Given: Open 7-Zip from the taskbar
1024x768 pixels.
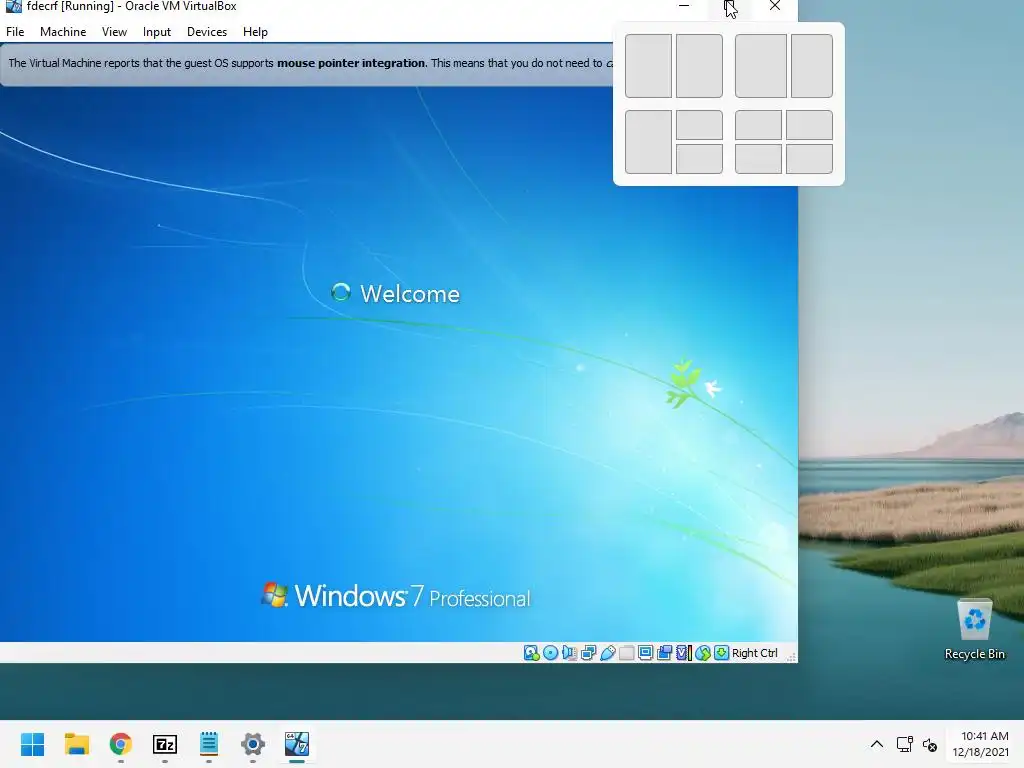Looking at the screenshot, I should tap(165, 744).
